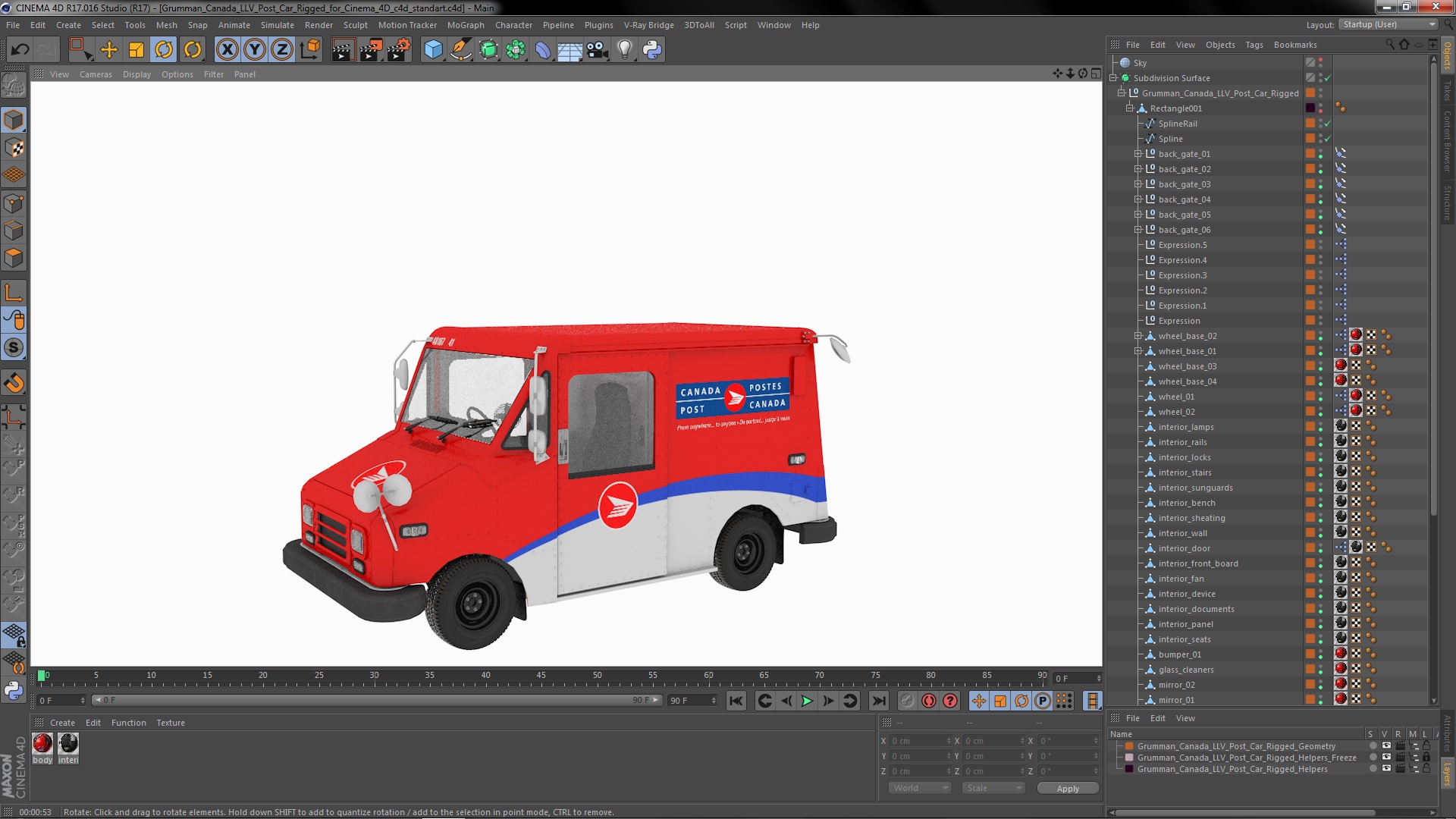Select the body material thumbnail
The width and height of the screenshot is (1456, 819).
coord(42,744)
